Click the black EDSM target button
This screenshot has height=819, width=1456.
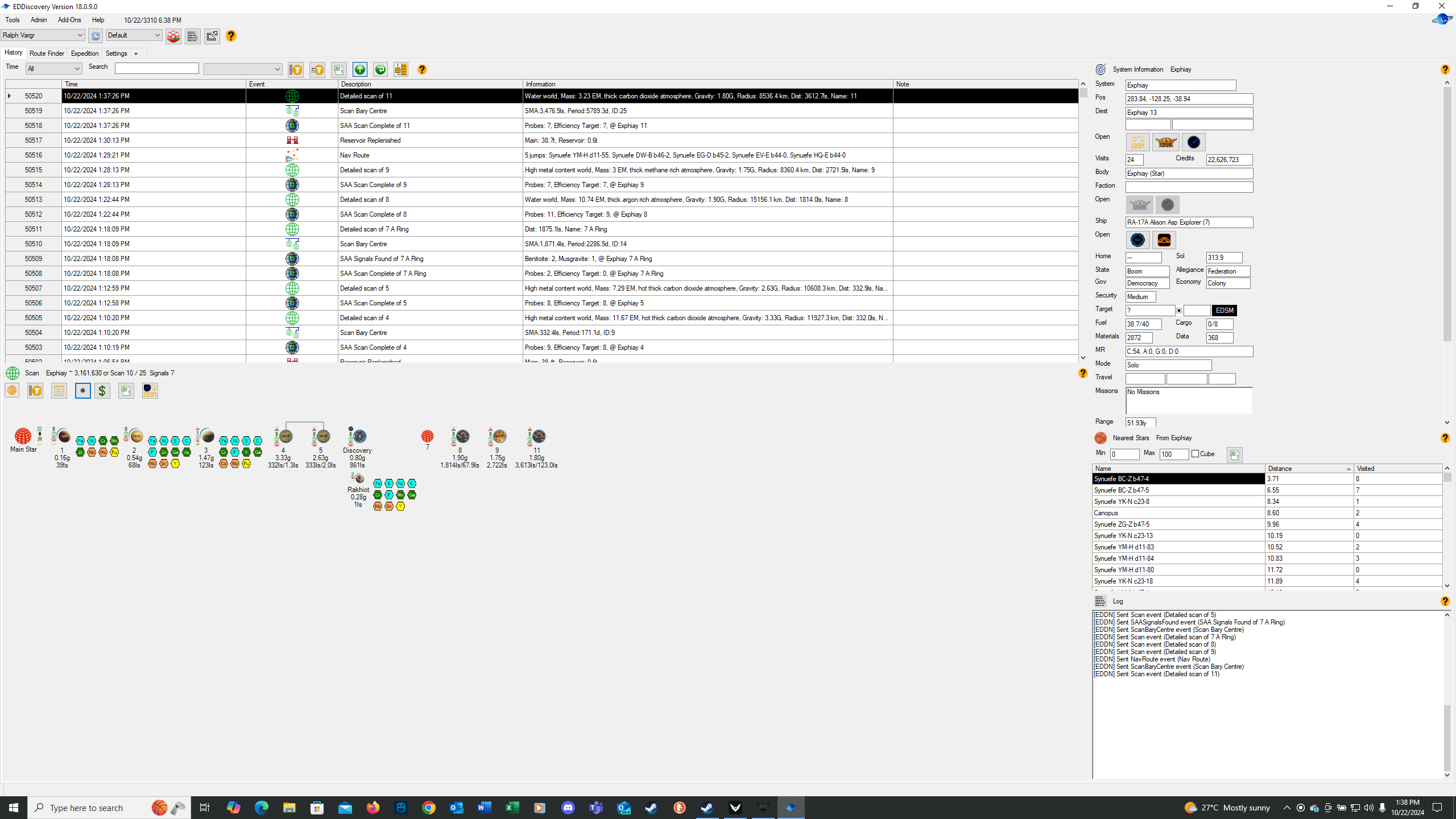1224,311
